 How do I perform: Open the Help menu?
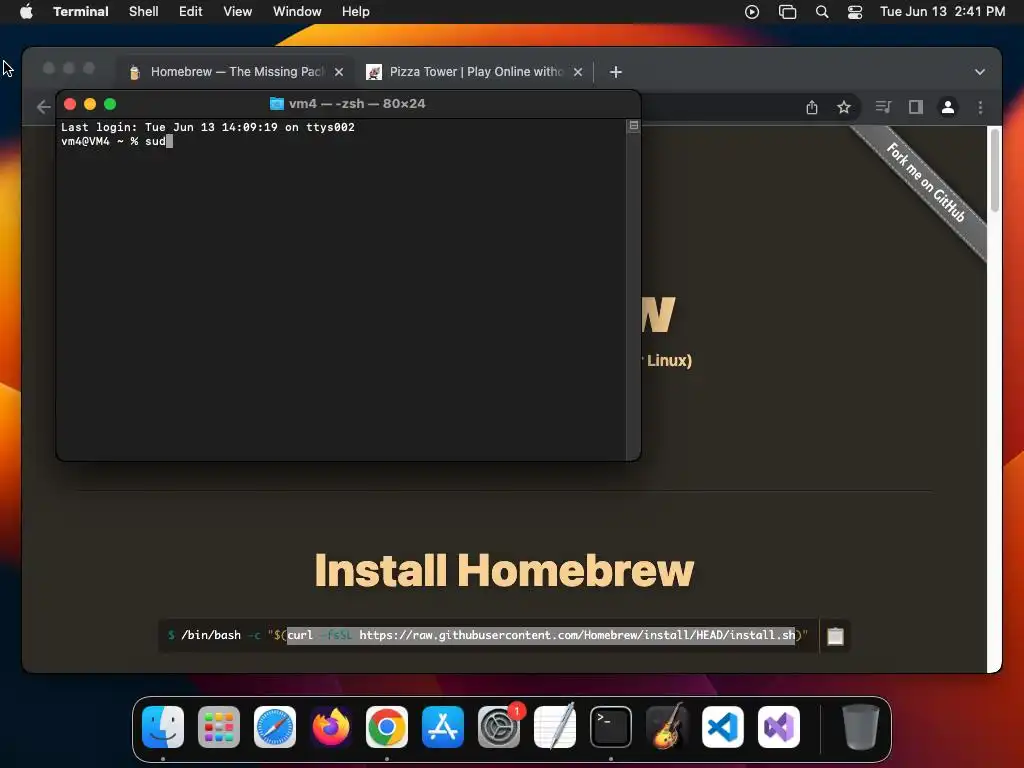point(356,12)
